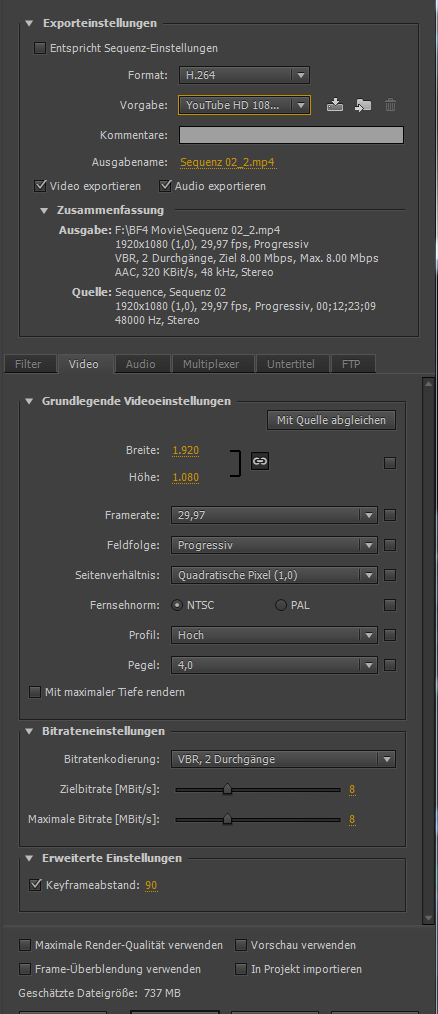Click the save preset icon
The width and height of the screenshot is (438, 1014).
tap(334, 105)
